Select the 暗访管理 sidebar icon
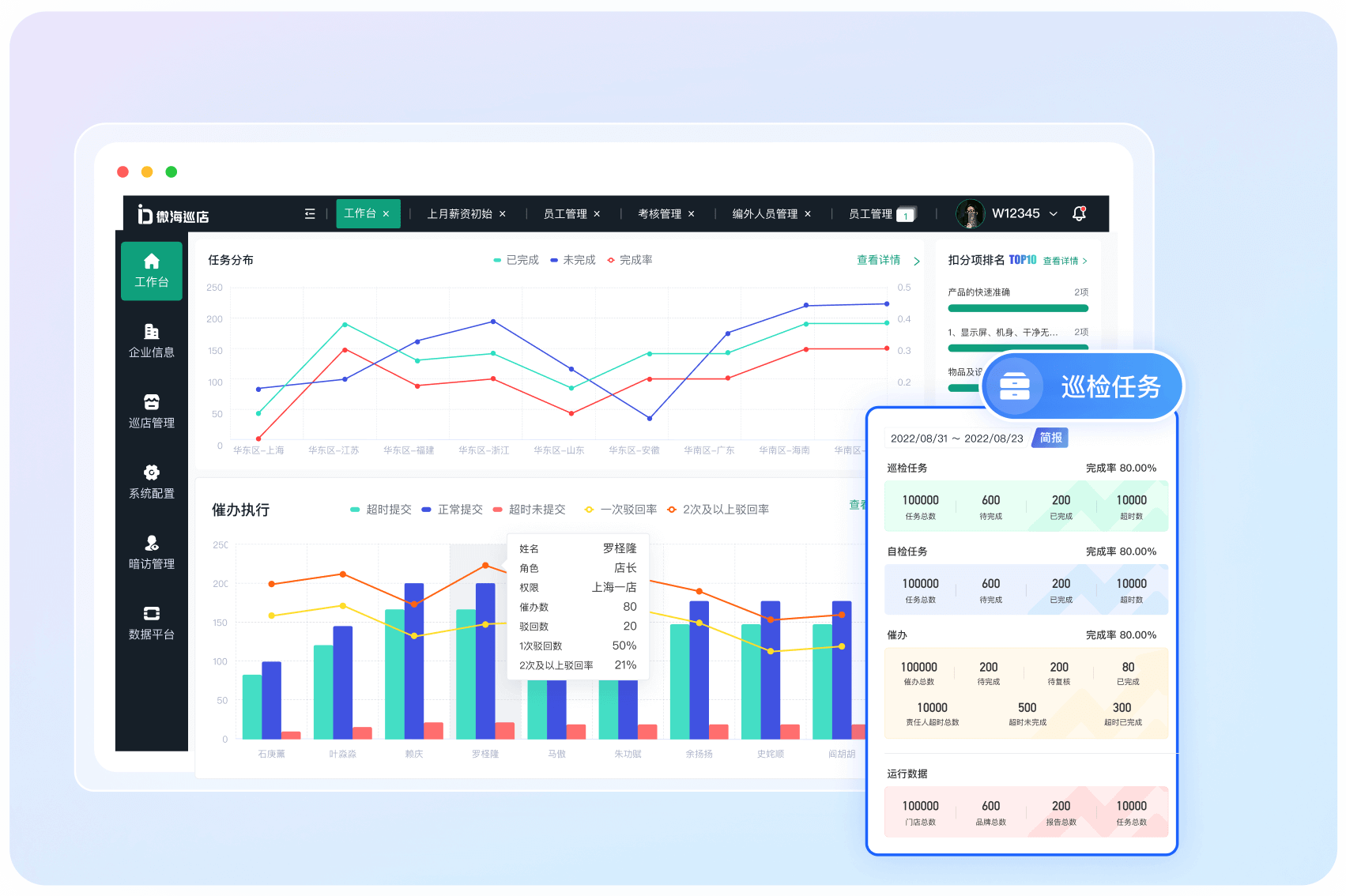 click(x=151, y=543)
